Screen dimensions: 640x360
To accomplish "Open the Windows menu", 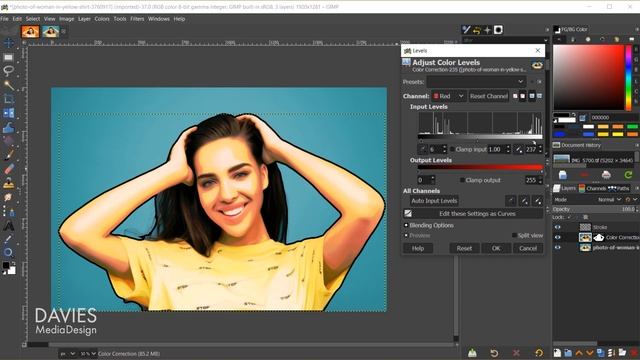I will coord(159,19).
